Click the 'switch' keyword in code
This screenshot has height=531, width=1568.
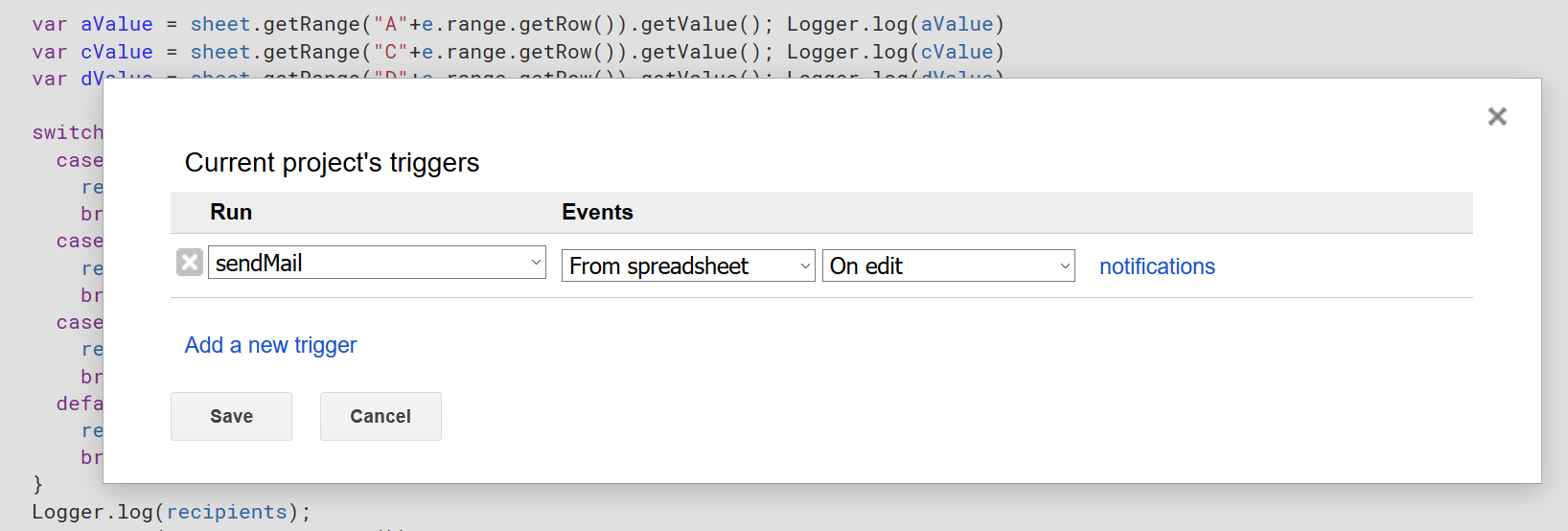[67, 132]
